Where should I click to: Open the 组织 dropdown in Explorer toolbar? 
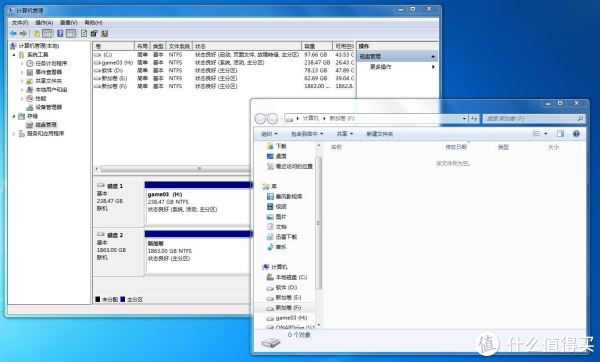click(x=269, y=134)
